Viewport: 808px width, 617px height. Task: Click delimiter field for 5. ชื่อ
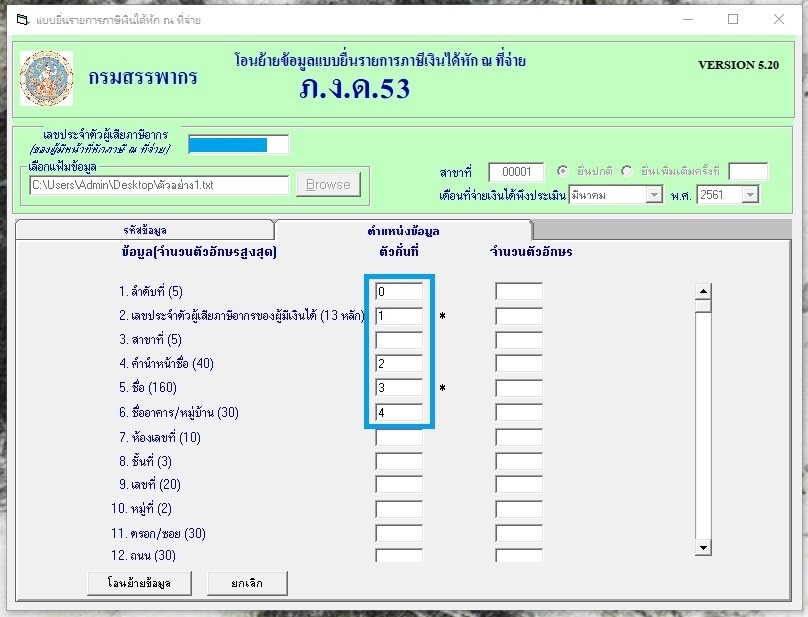coord(399,388)
